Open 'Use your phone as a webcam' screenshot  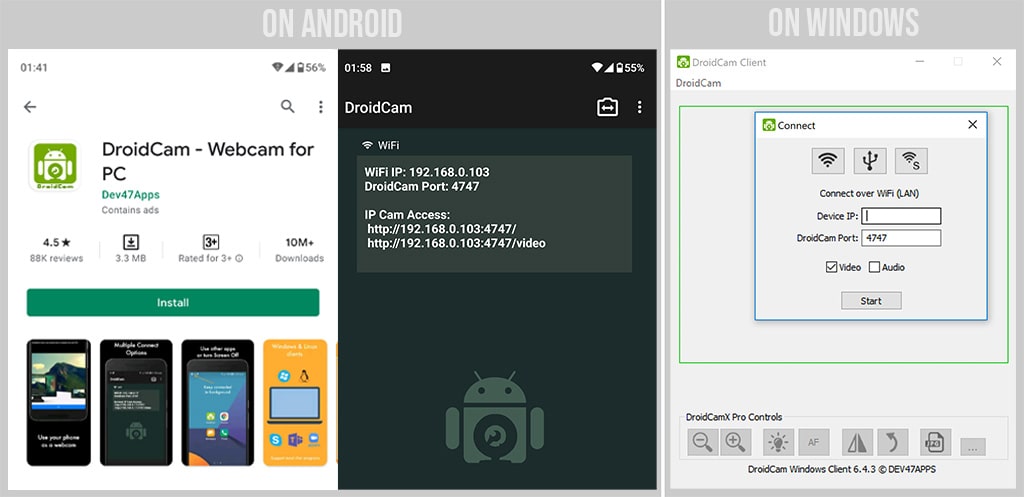59,402
